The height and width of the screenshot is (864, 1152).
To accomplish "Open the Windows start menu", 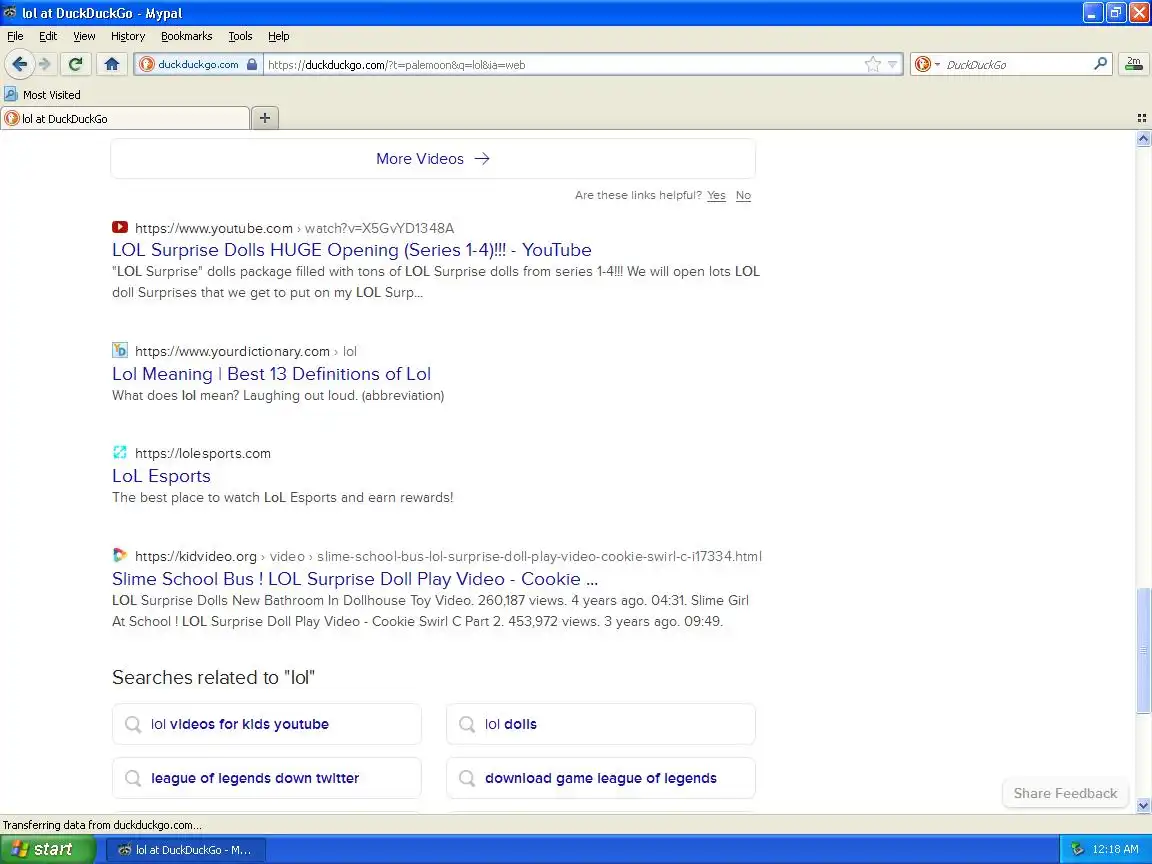I will tap(47, 849).
